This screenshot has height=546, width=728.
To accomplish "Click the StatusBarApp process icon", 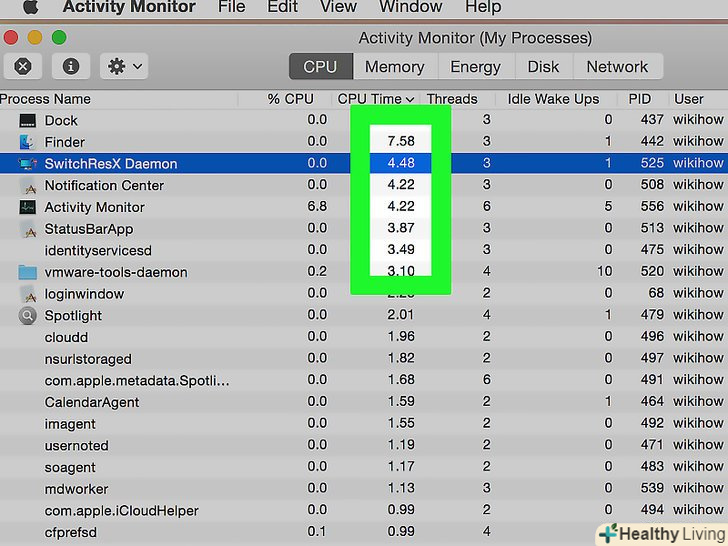I will coord(29,229).
